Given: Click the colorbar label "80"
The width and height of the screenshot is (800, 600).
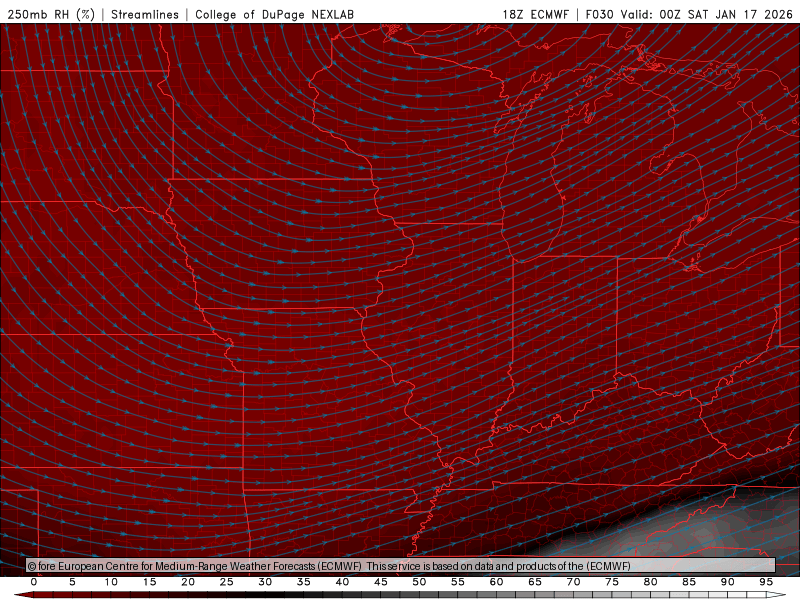Looking at the screenshot, I should tap(651, 582).
